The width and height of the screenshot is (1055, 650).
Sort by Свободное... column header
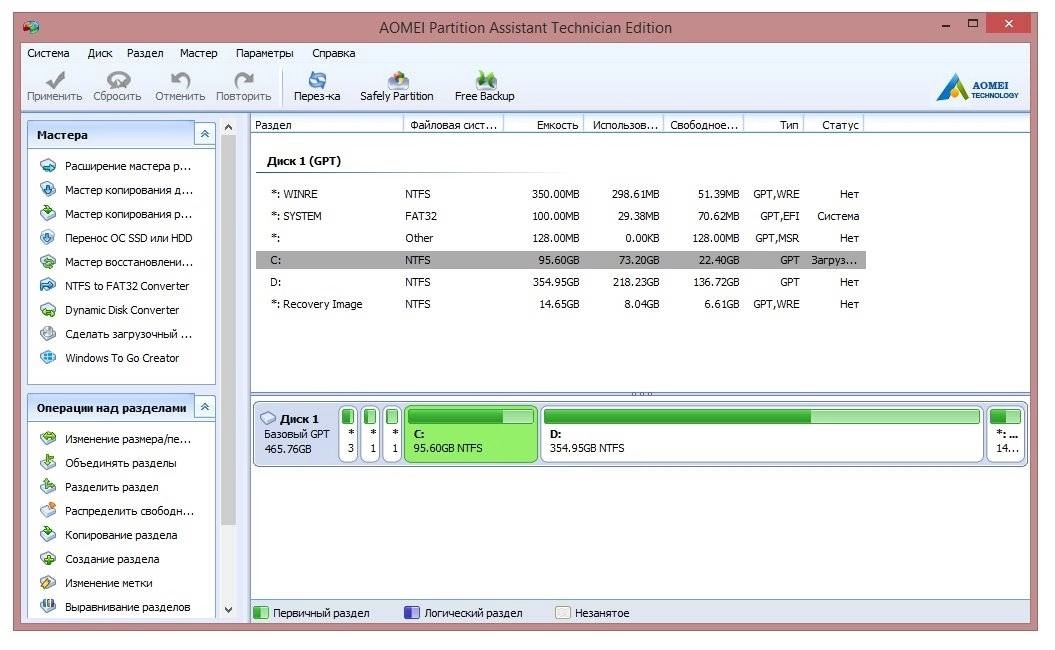(704, 124)
